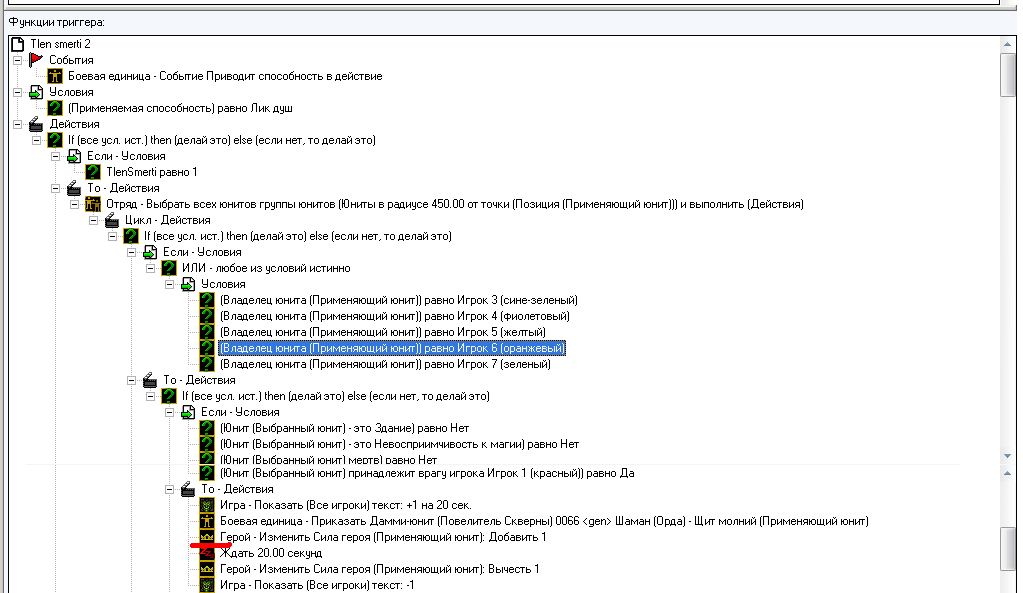Click the icon of 'Приказать Дамми-юнит' action
The width and height of the screenshot is (1023, 593).
pyautogui.click(x=207, y=521)
